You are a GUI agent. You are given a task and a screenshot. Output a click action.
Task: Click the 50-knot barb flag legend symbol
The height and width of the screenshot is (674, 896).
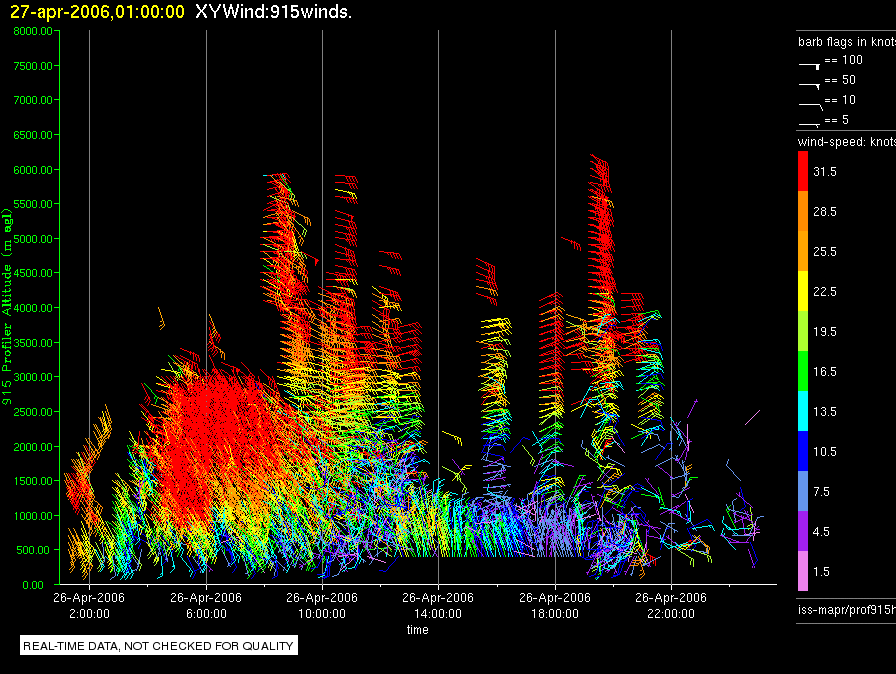pos(809,86)
